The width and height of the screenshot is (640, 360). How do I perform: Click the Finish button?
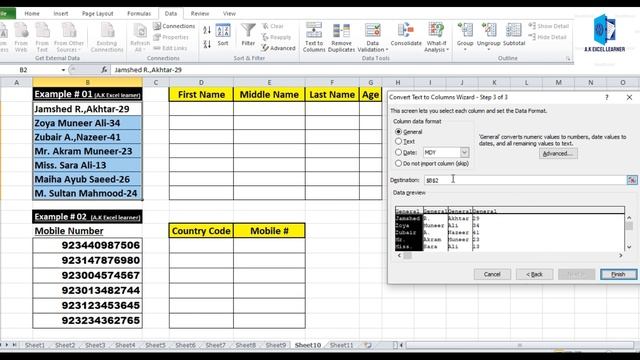(618, 274)
